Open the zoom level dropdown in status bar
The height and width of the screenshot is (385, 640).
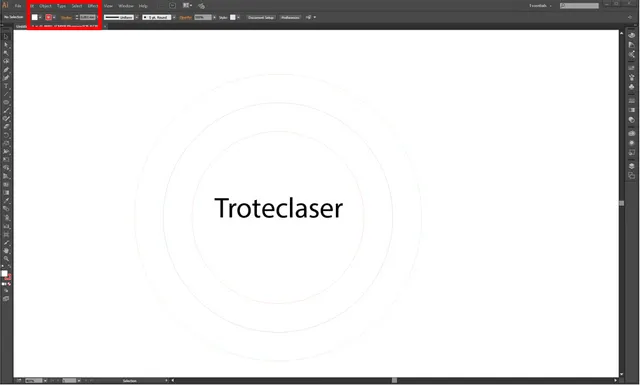(45, 381)
